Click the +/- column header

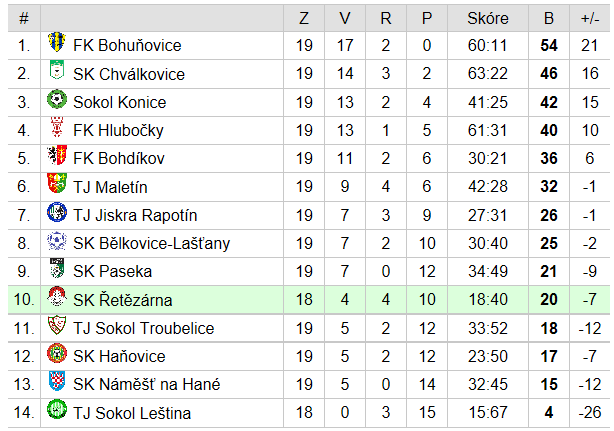590,18
